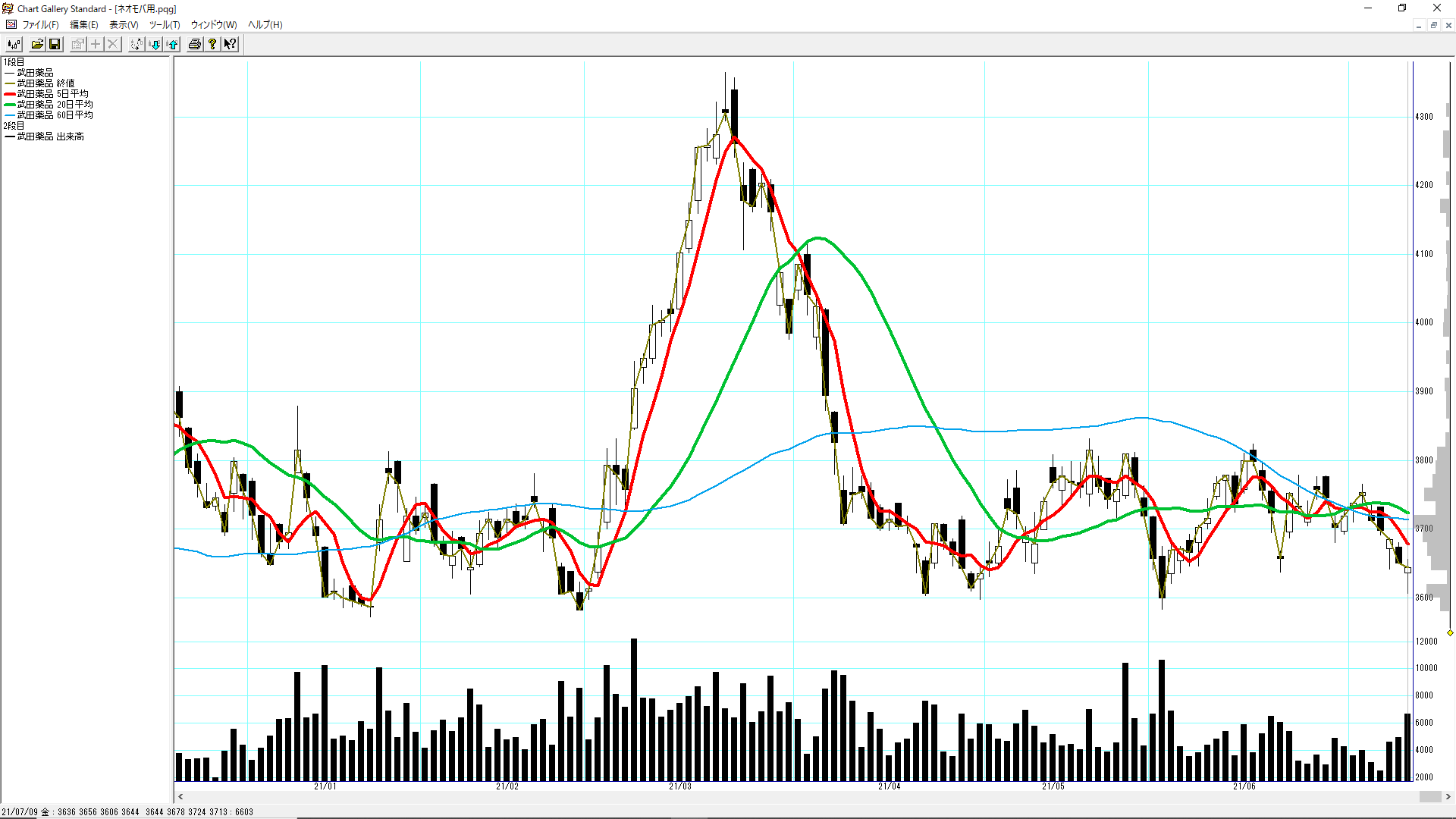The width and height of the screenshot is (1456, 819).
Task: Click the candlestick new chart toolbar icon
Action: 14,44
